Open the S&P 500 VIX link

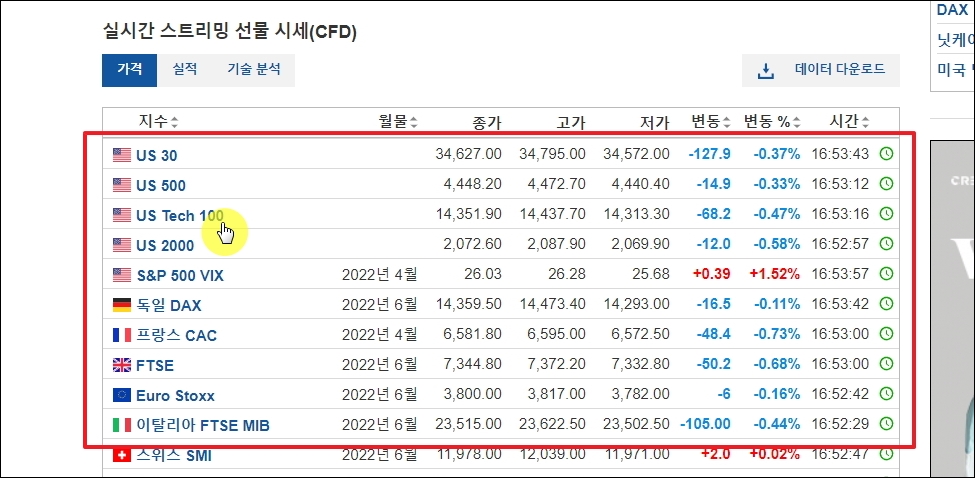click(180, 275)
